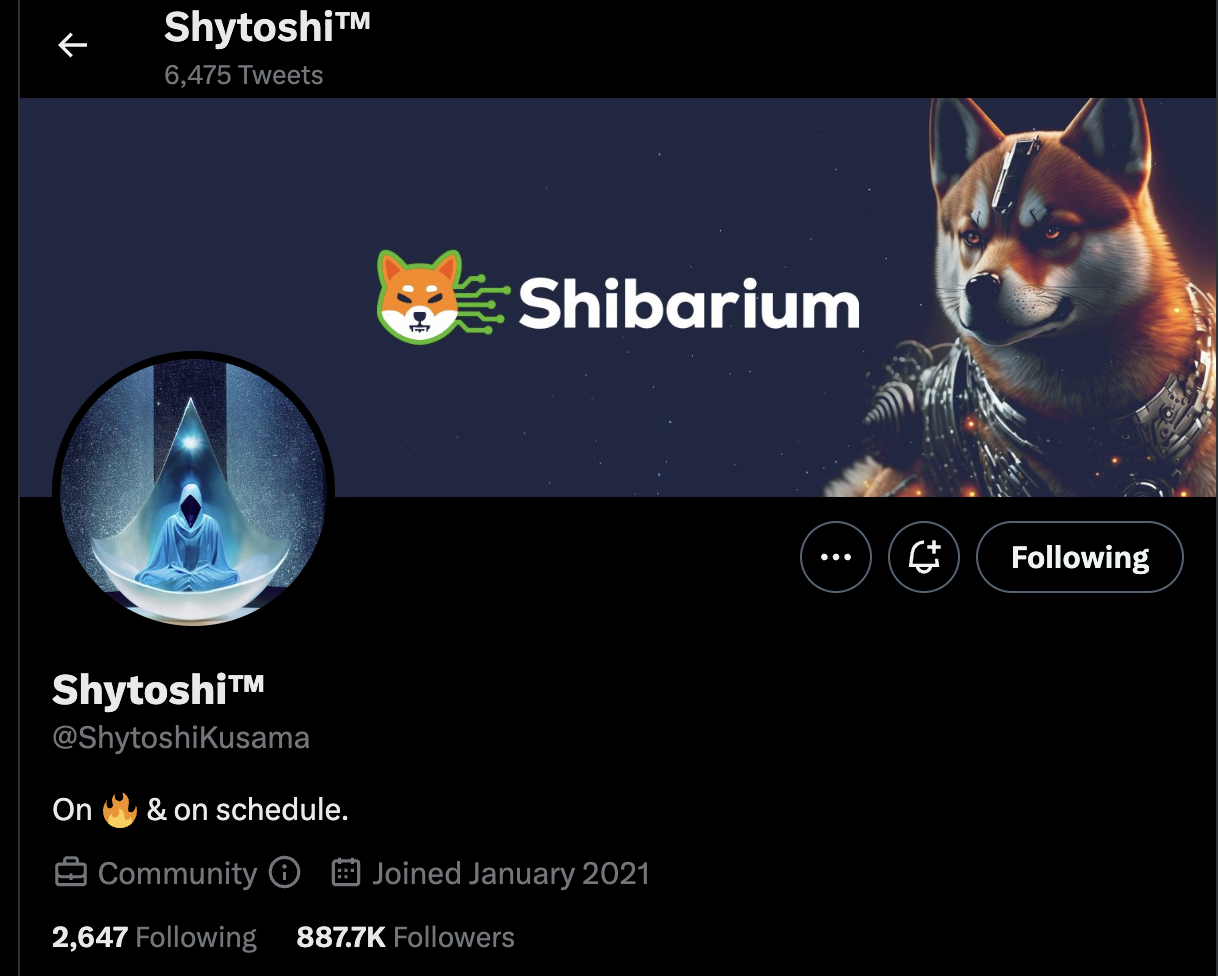Click the Joined January 2021 text
This screenshot has width=1218, height=976.
point(511,873)
